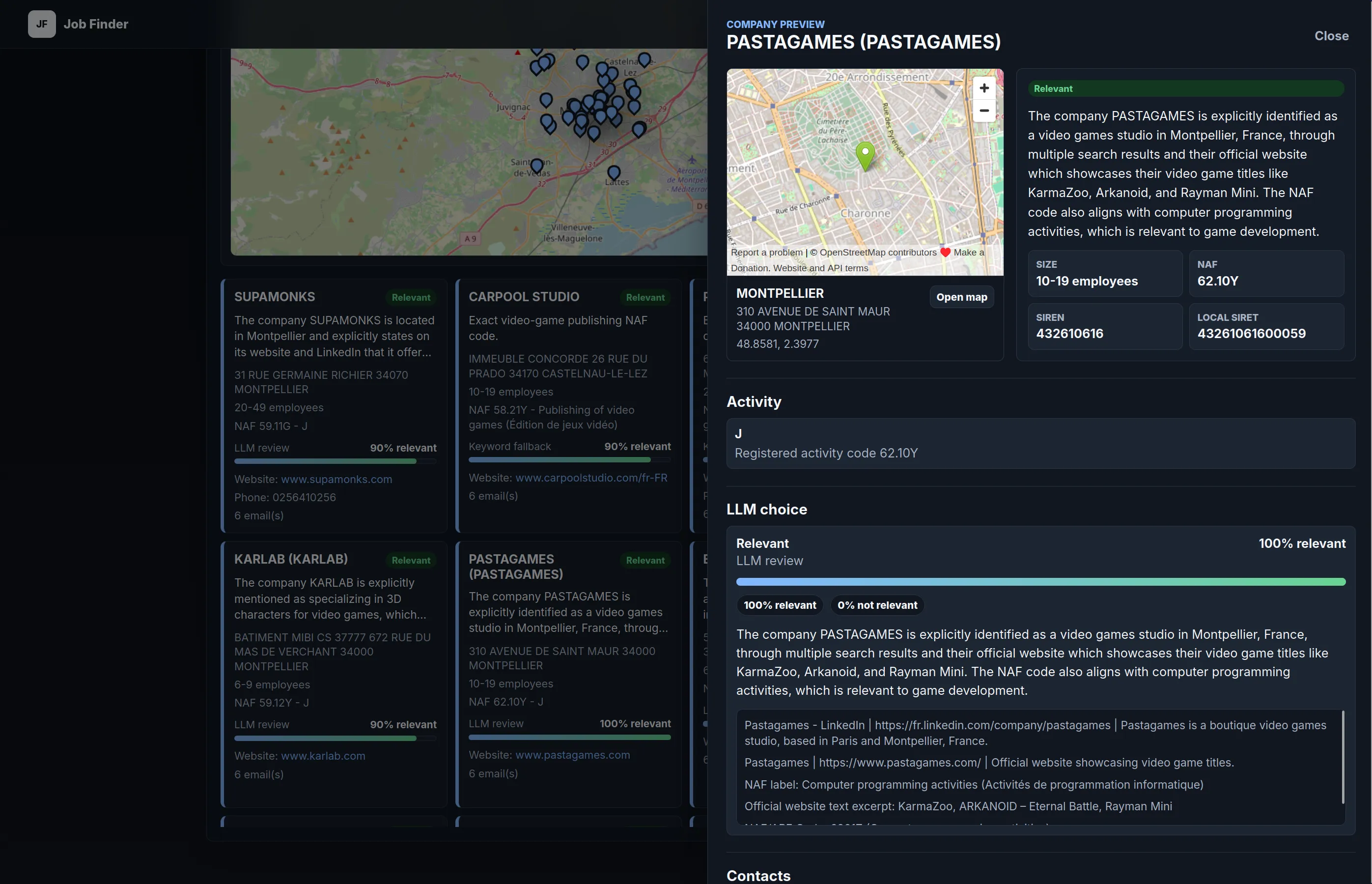Open the Carpool Studio website link
The height and width of the screenshot is (884, 1372).
click(591, 478)
